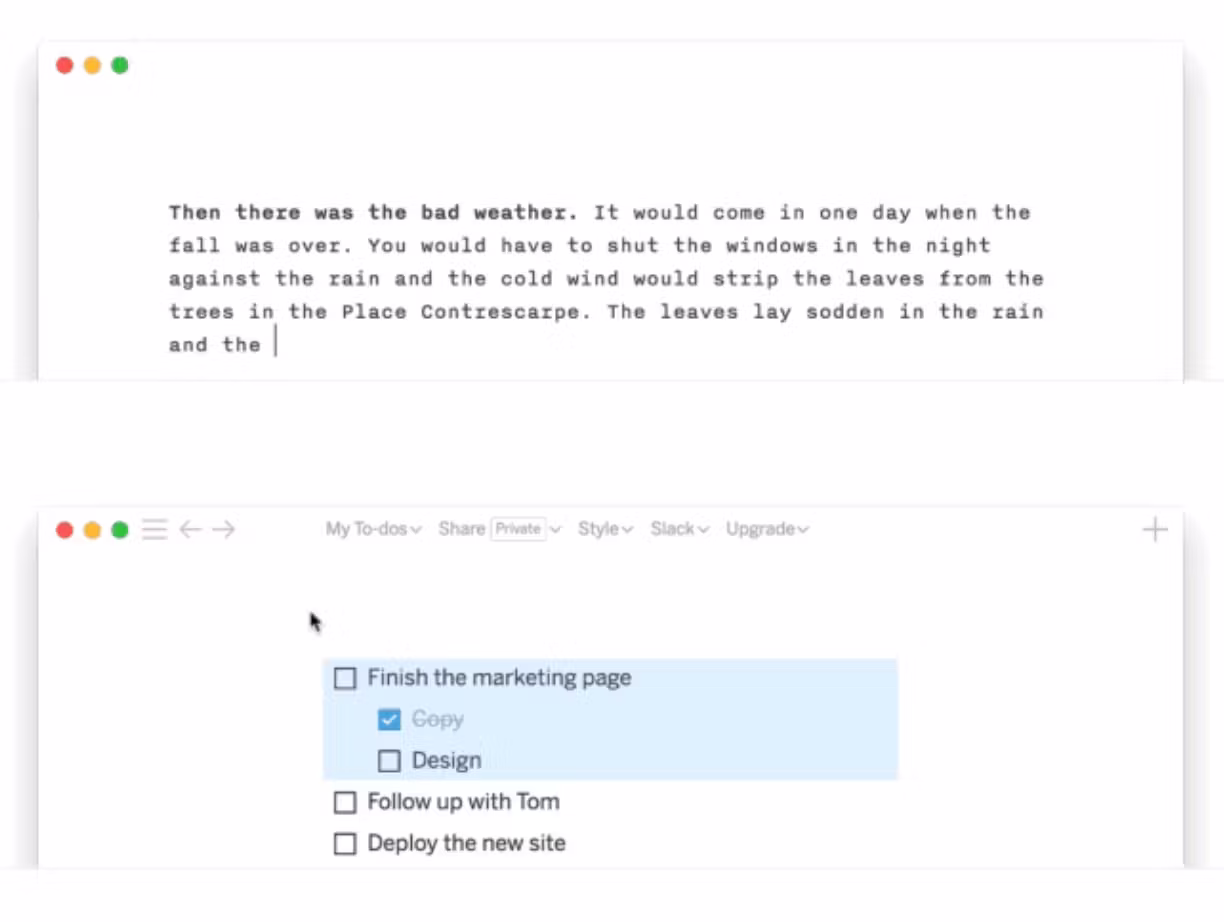The image size is (1224, 922).
Task: Select Share from the toolbar
Action: click(460, 529)
